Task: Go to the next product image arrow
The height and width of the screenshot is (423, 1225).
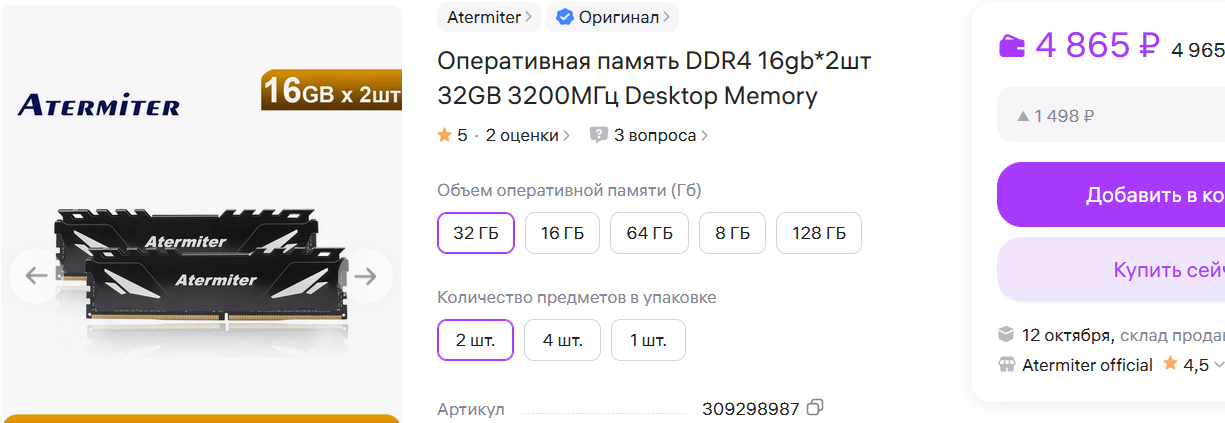Action: [x=366, y=276]
